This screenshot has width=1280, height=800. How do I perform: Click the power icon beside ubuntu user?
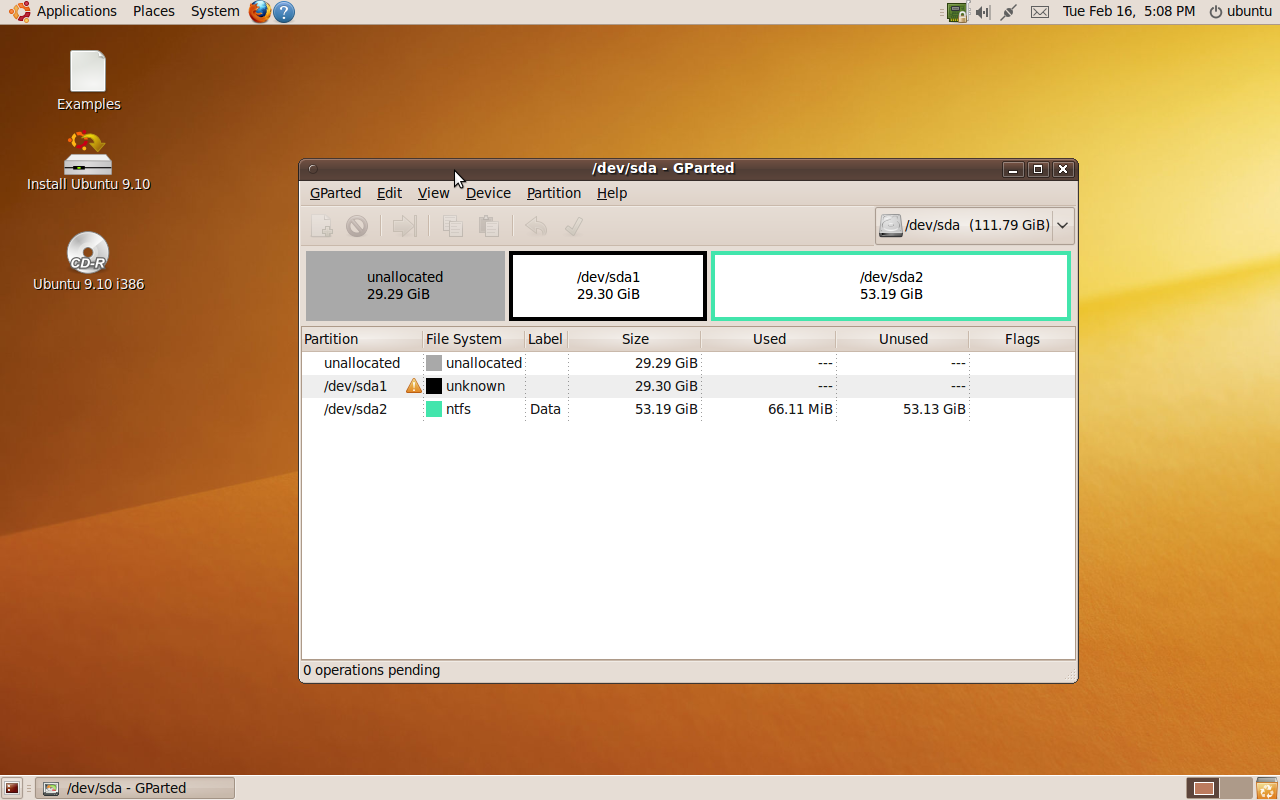[1216, 12]
